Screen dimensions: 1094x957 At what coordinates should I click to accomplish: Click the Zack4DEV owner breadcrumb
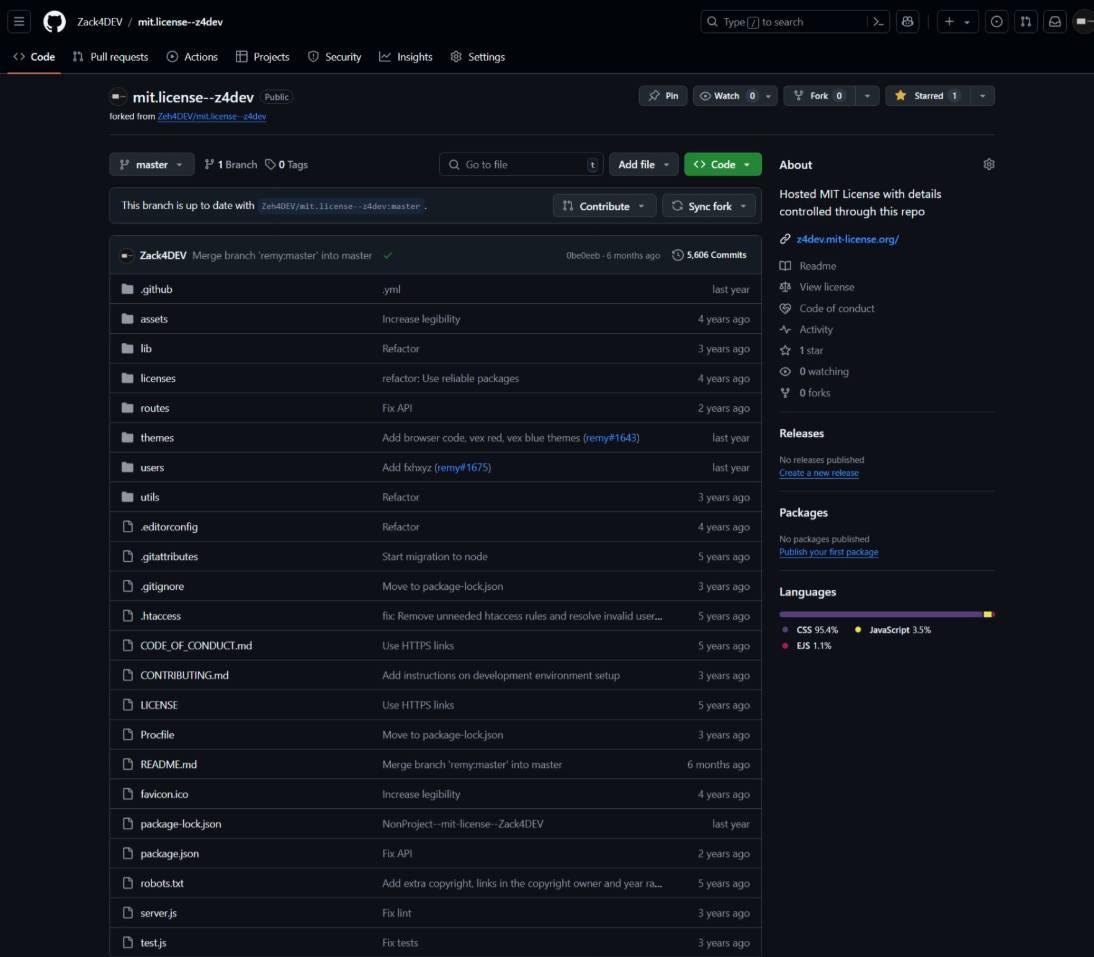100,22
